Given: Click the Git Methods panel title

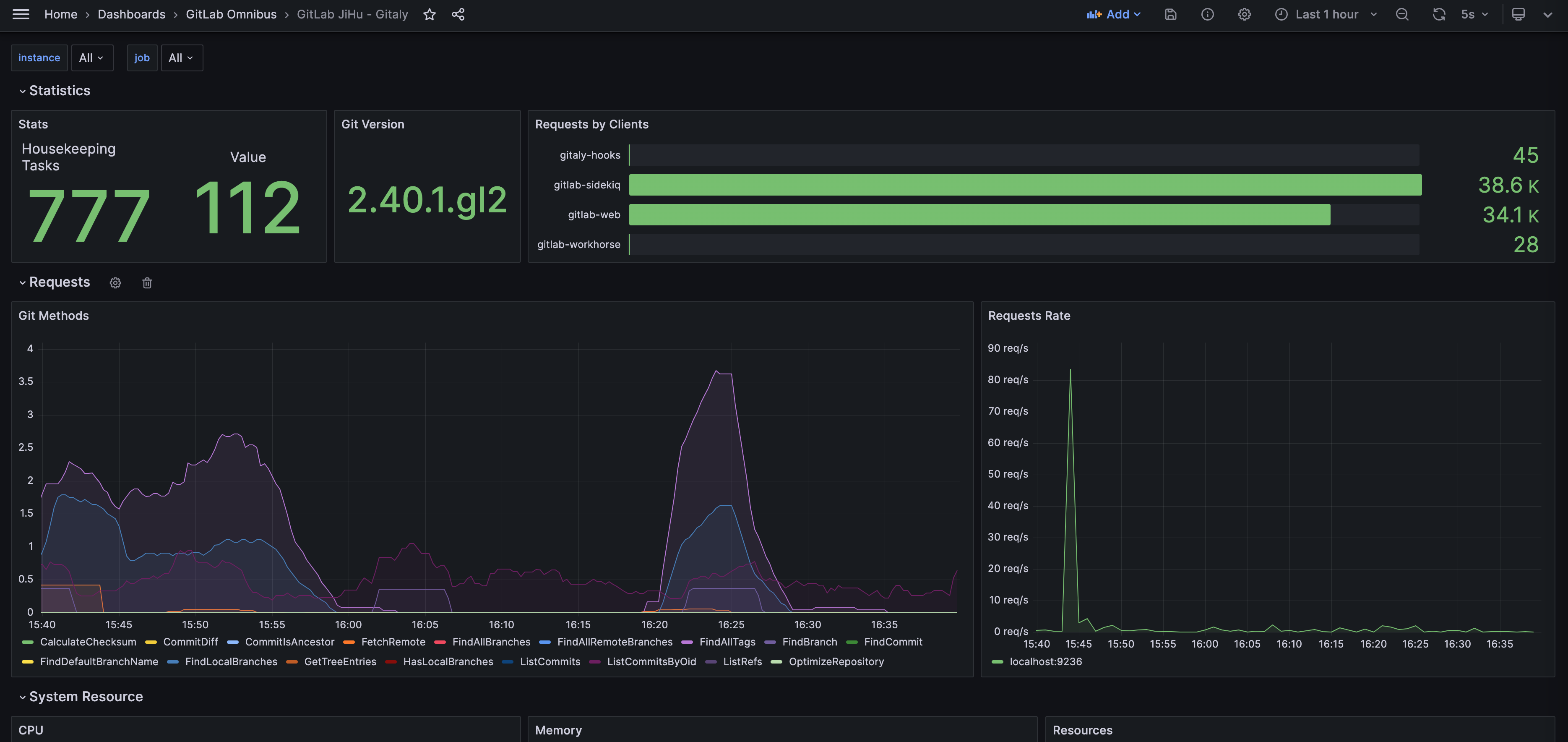Looking at the screenshot, I should pyautogui.click(x=54, y=316).
